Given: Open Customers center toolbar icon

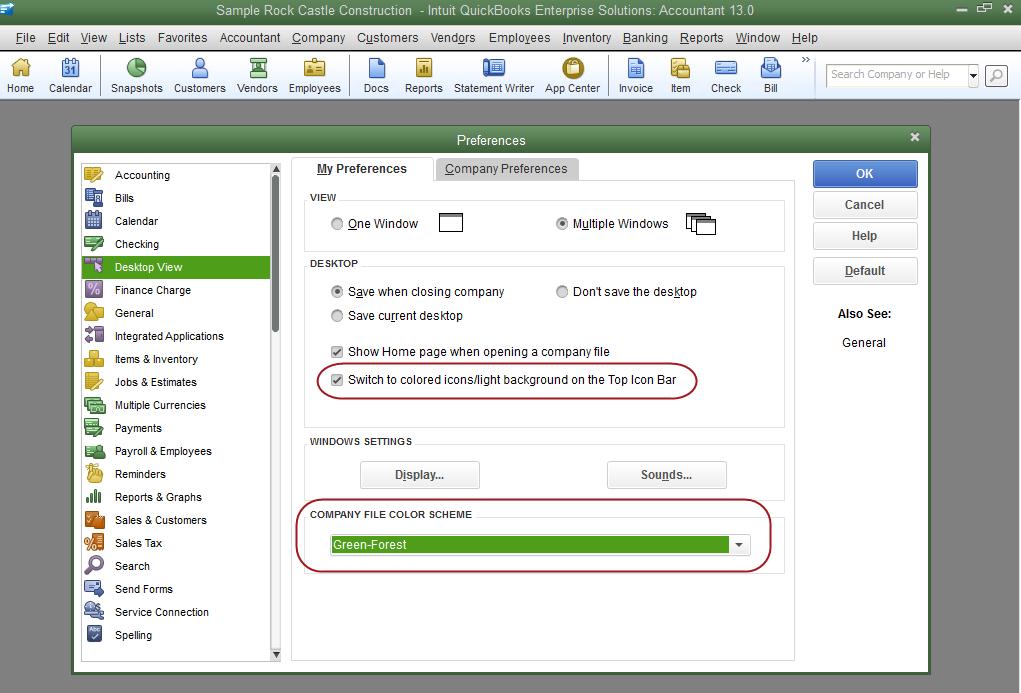Looking at the screenshot, I should coord(200,75).
